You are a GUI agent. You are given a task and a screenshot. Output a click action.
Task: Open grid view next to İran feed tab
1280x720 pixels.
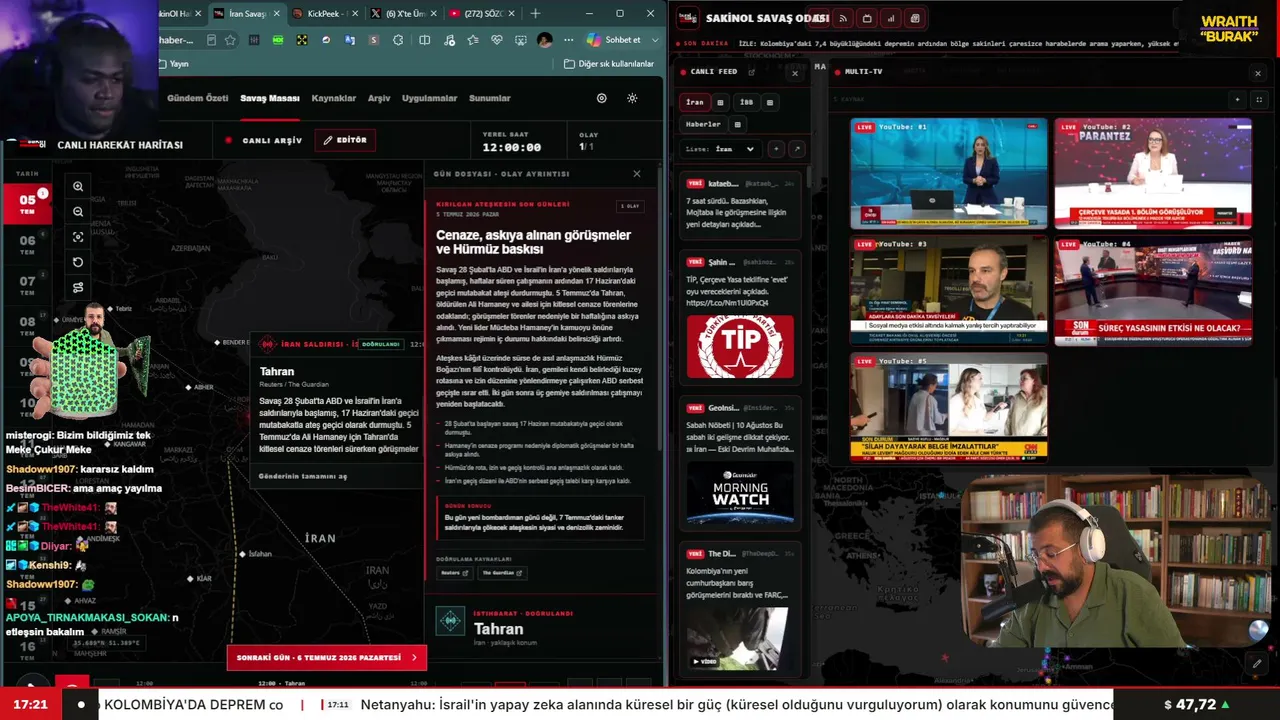720,102
